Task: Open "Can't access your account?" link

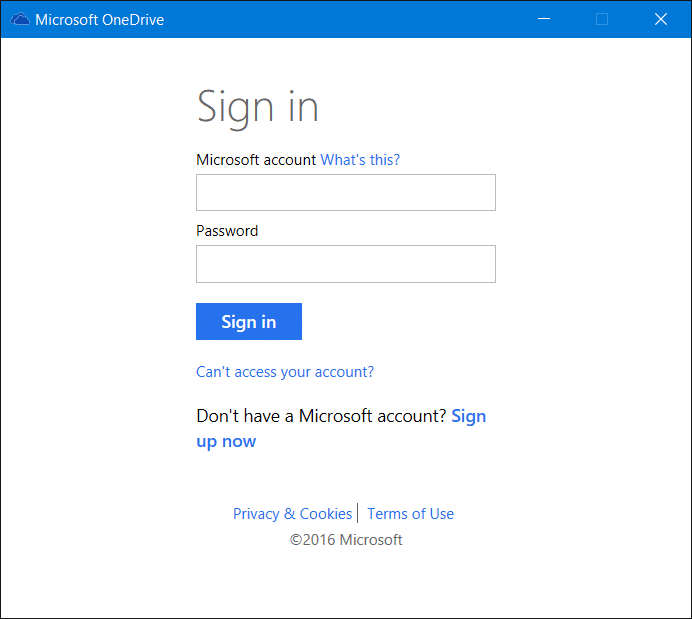Action: [x=285, y=372]
